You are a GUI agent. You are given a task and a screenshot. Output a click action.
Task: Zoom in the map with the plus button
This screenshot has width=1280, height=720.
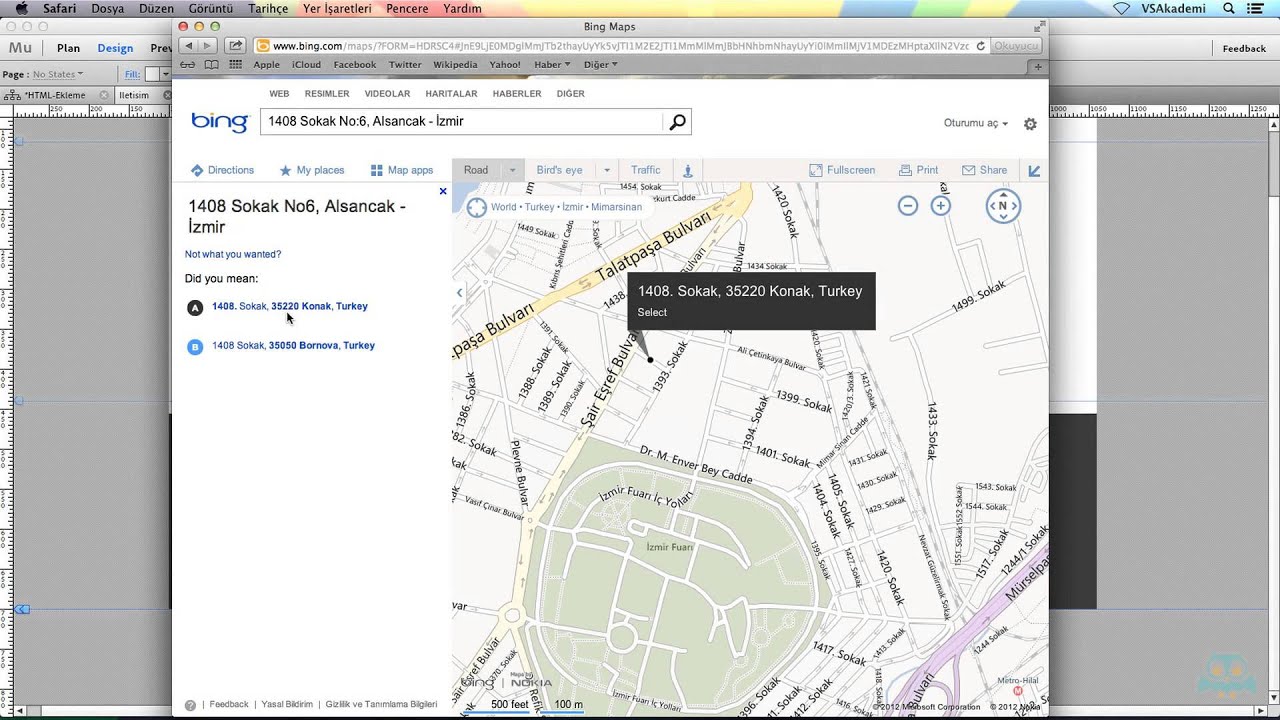click(941, 206)
